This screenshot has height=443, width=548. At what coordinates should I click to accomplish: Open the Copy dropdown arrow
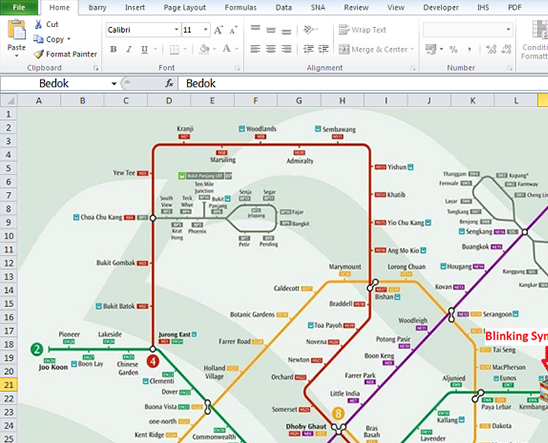[x=68, y=39]
